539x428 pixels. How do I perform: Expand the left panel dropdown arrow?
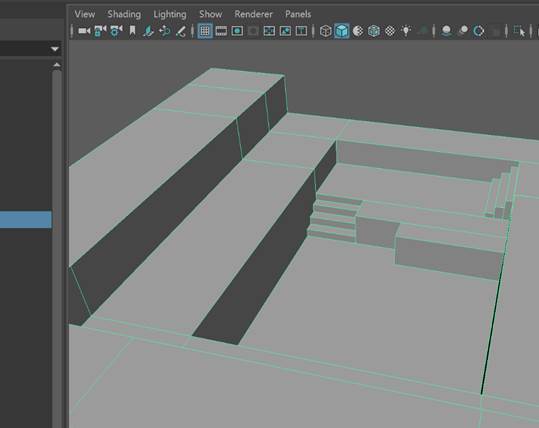pyautogui.click(x=55, y=49)
